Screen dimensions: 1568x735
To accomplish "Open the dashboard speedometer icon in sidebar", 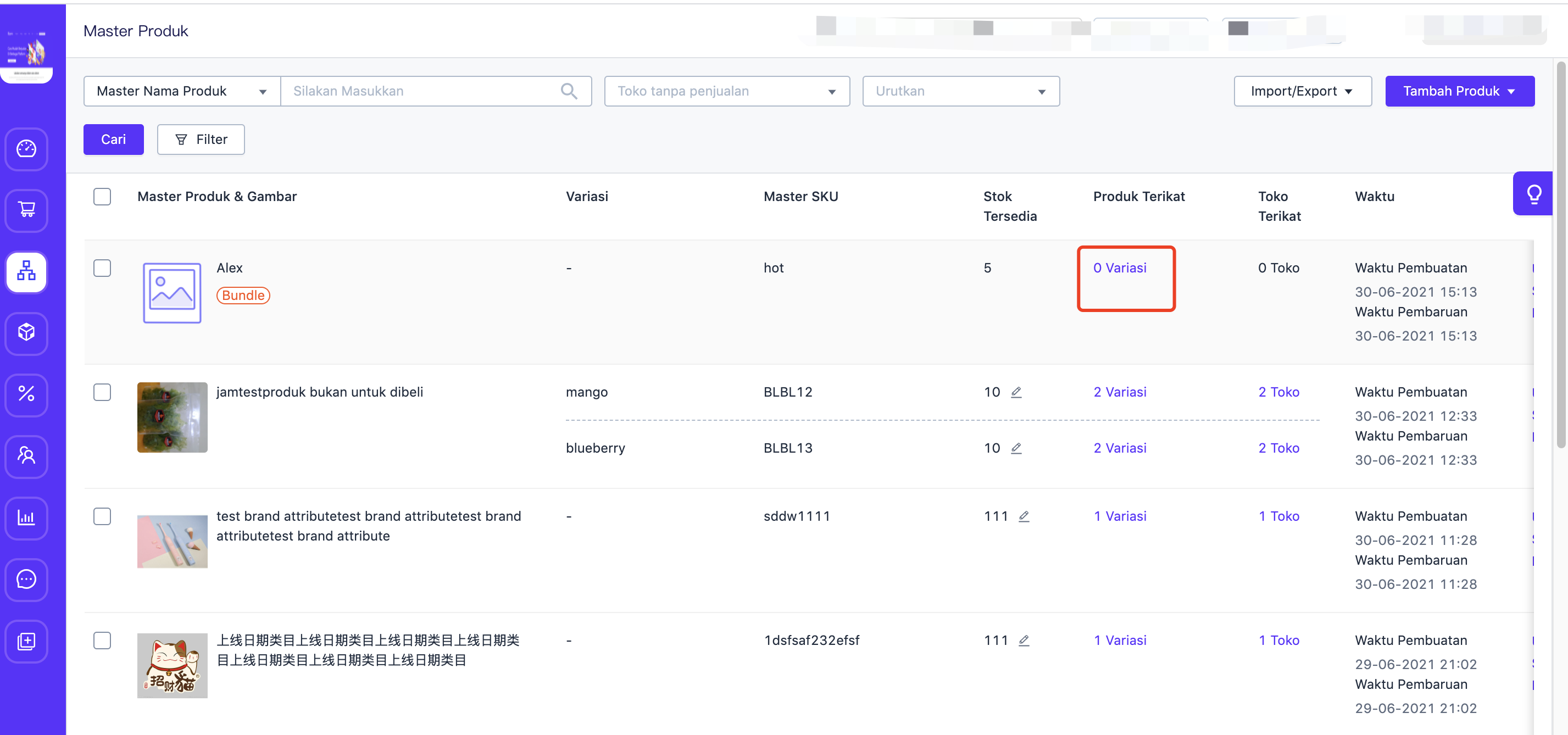I will (26, 149).
